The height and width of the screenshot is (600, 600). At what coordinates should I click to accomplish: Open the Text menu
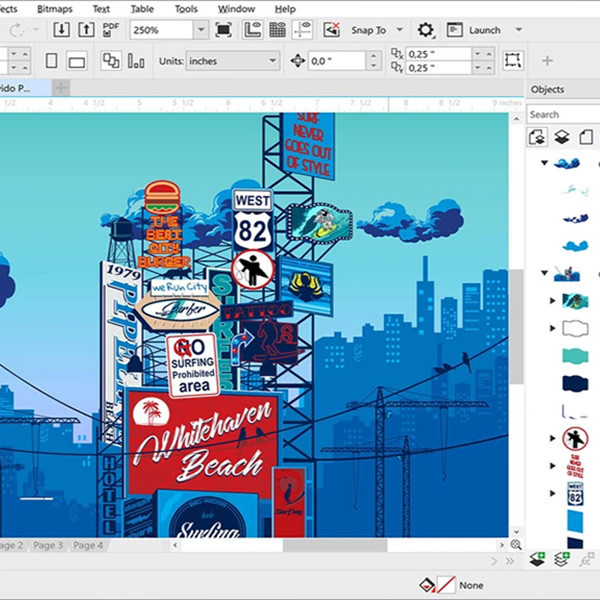[101, 9]
